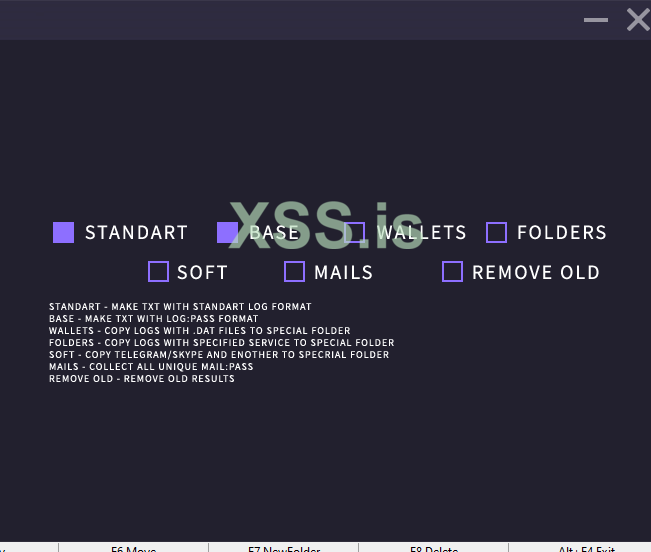
Task: Click the WALLETS description line
Action: [200, 331]
